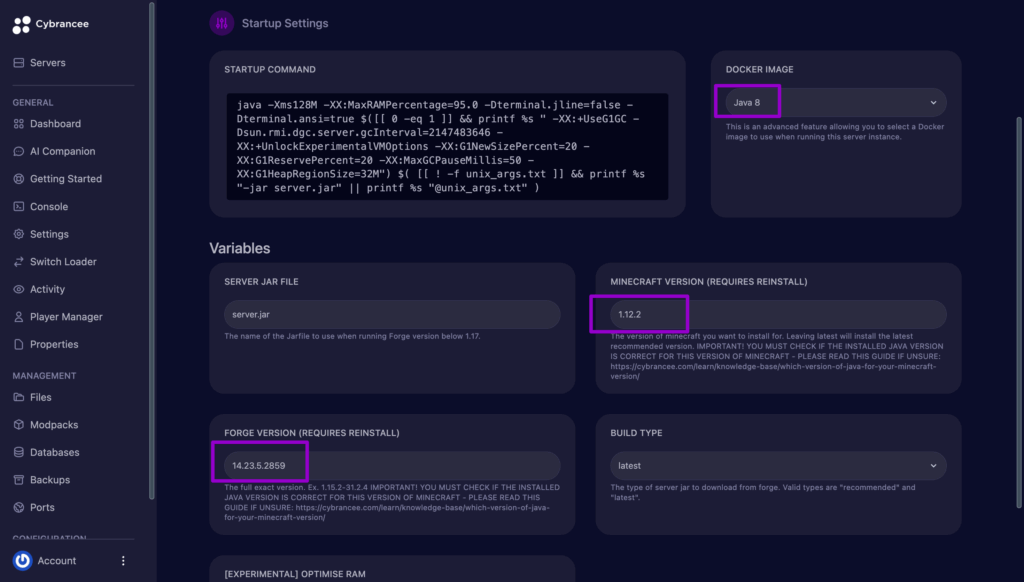
Task: Click the Cybrancee brand name
Action: (x=62, y=24)
